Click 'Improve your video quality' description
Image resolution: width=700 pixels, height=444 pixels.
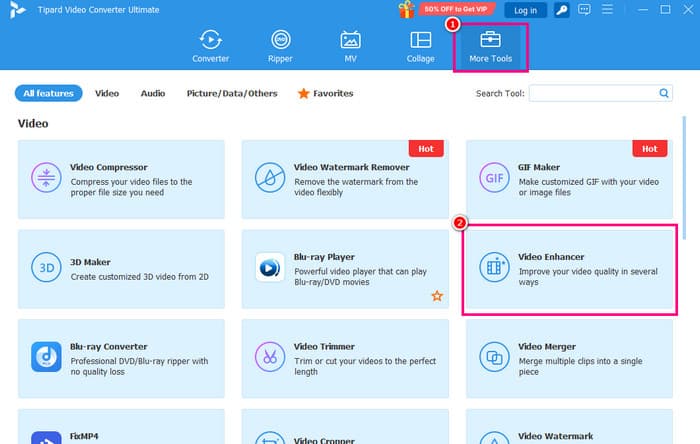(x=588, y=277)
